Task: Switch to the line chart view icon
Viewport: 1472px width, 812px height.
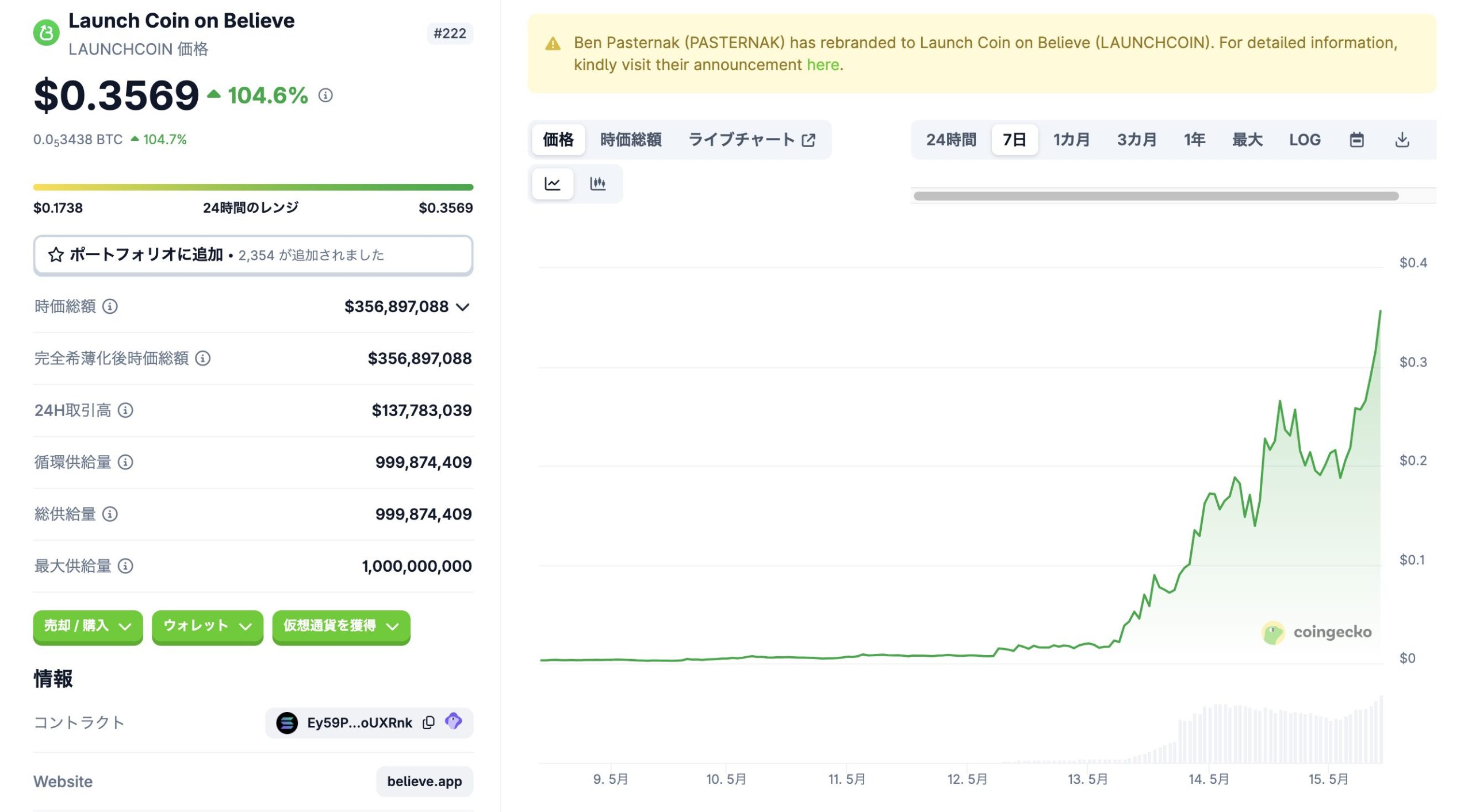Action: coord(553,184)
